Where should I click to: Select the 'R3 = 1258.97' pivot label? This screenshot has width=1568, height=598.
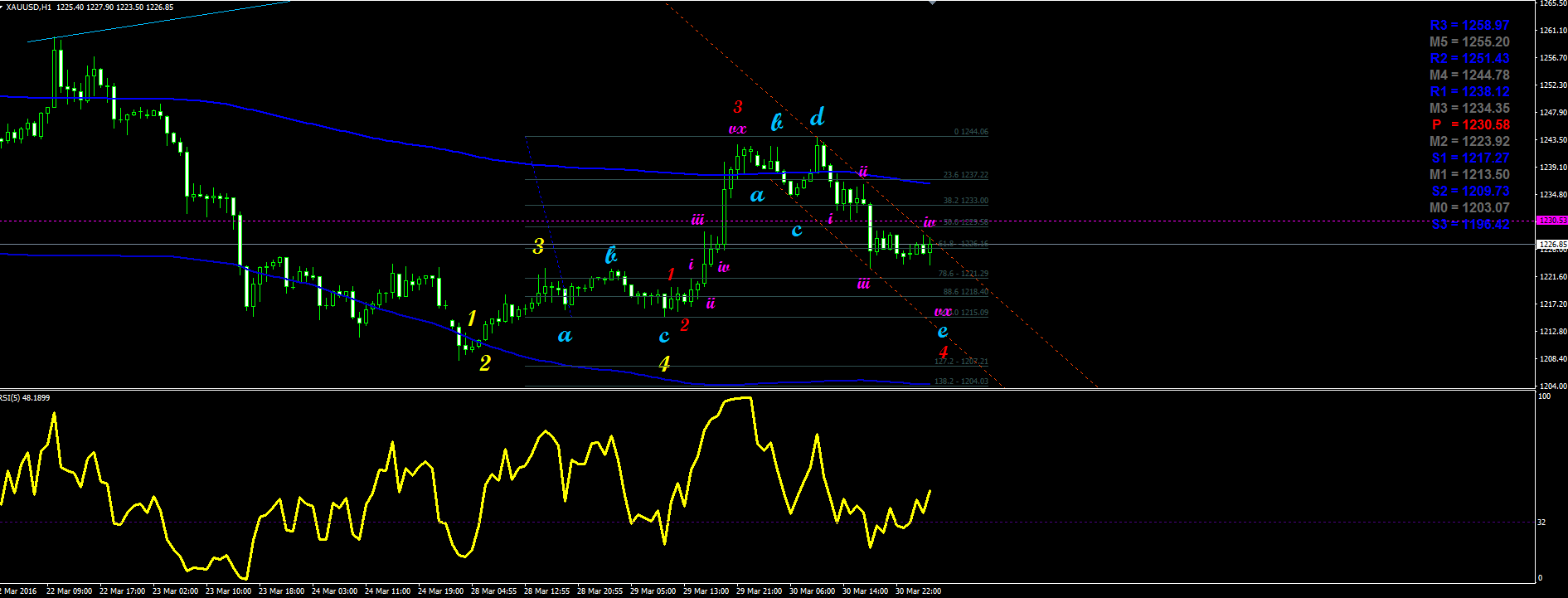(x=1469, y=26)
